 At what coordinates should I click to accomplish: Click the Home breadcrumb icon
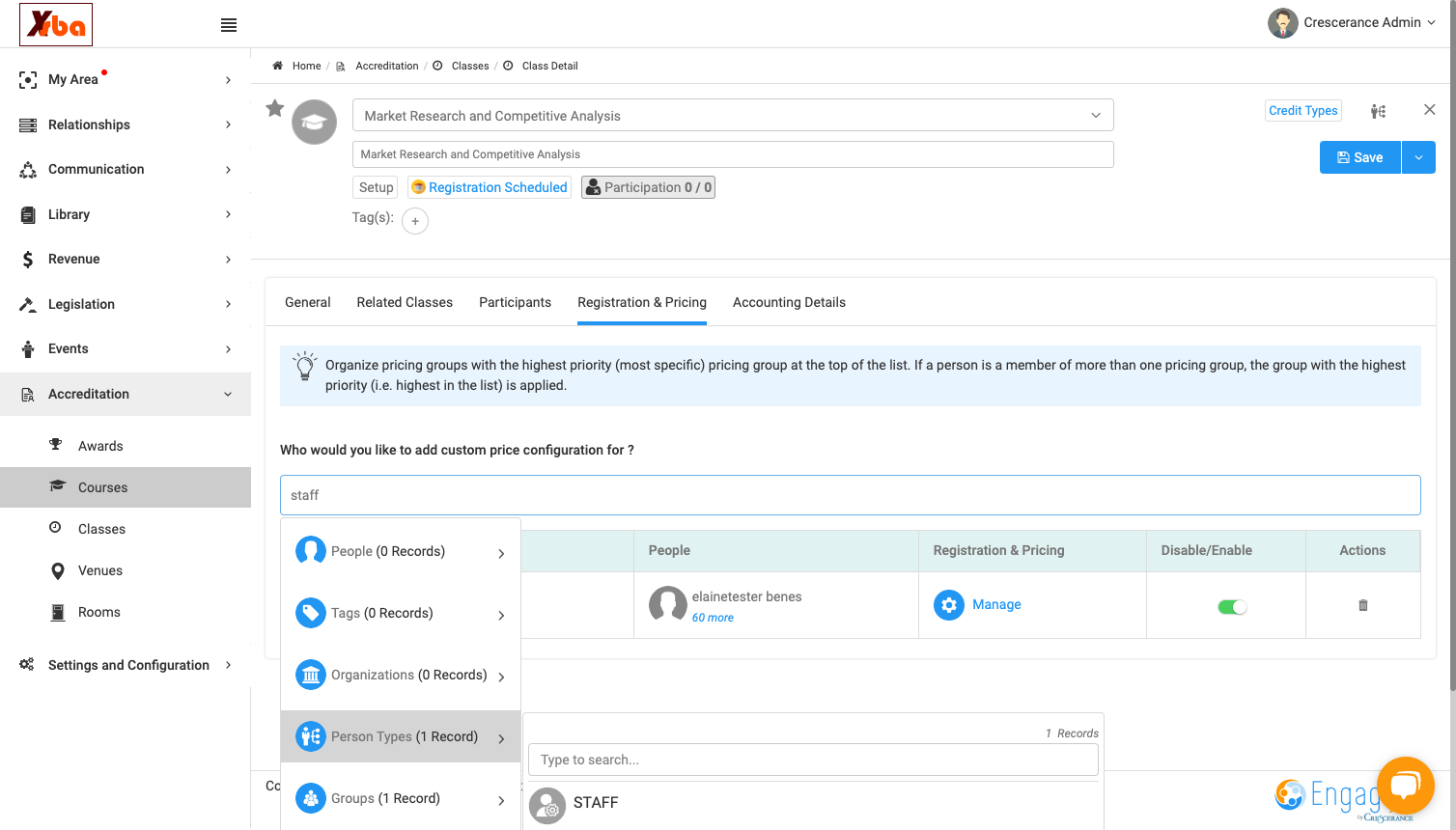[277, 66]
